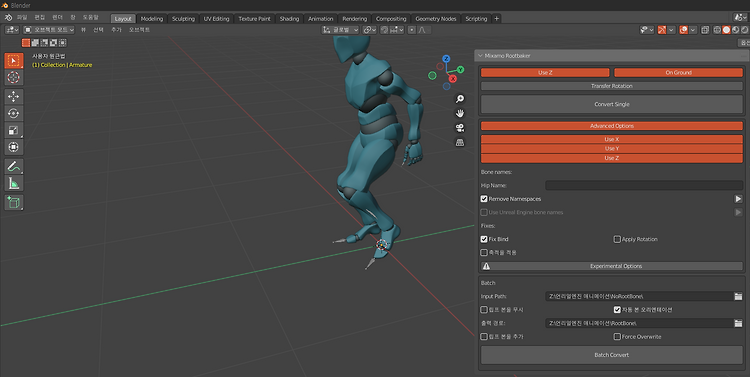The height and width of the screenshot is (377, 750).
Task: Toggle X-ray view icon
Action: pos(705,30)
